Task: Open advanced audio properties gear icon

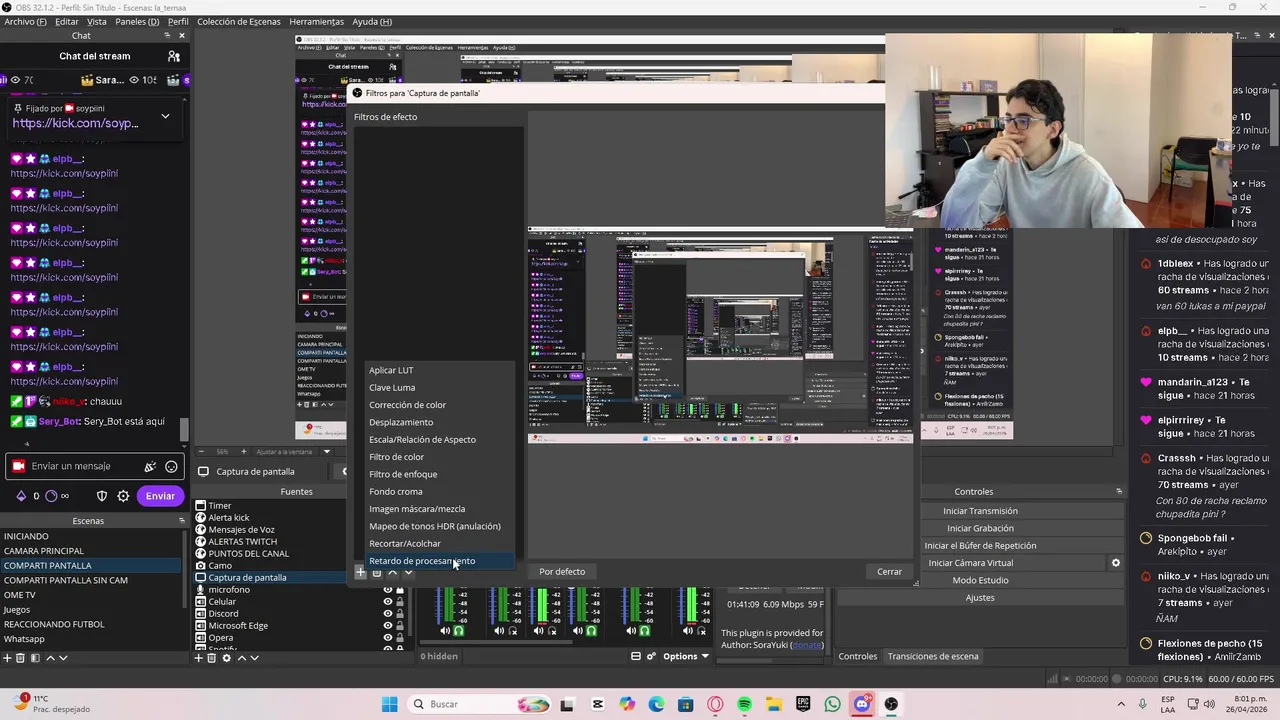Action: 651,656
